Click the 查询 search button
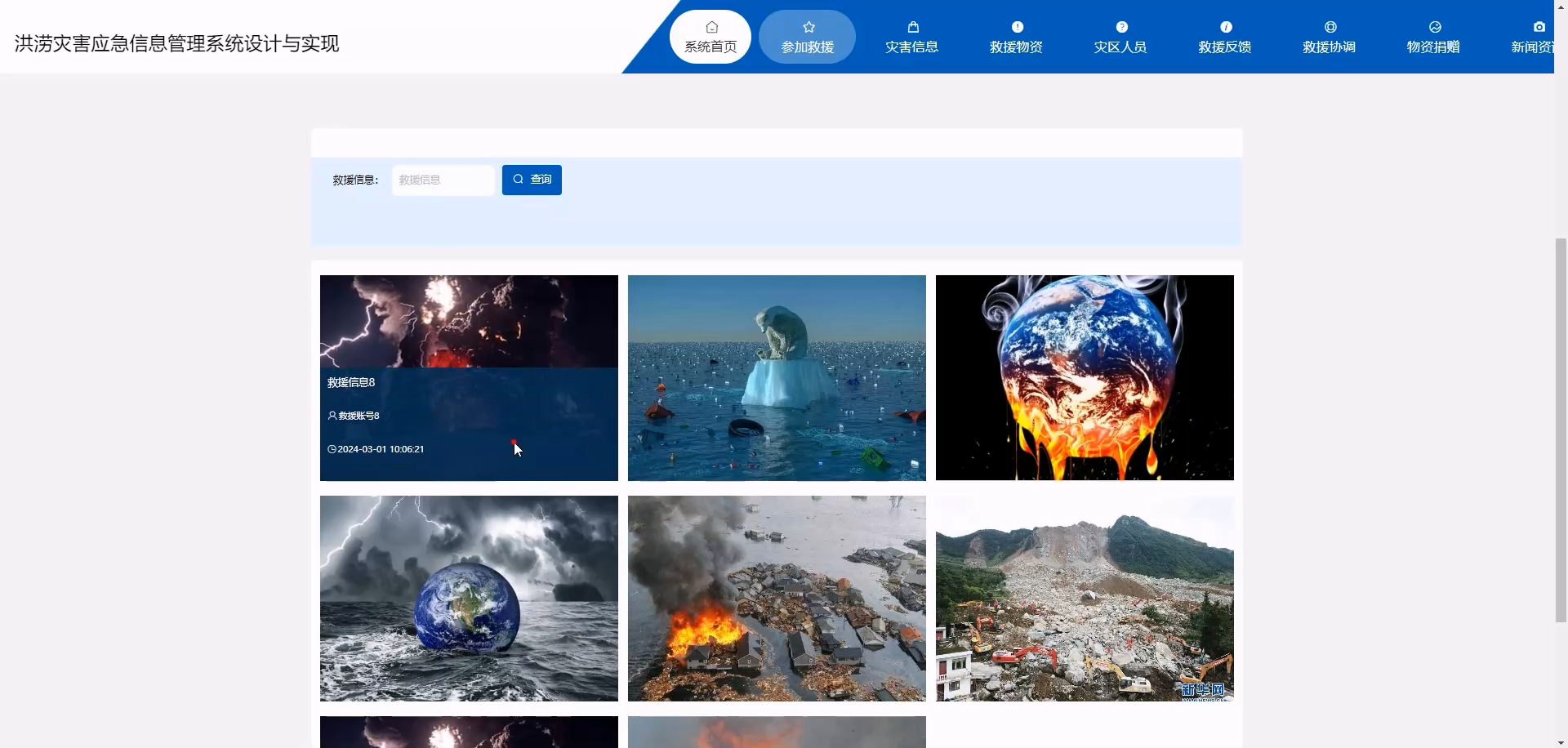Screen dimensions: 1568x748 point(532,180)
